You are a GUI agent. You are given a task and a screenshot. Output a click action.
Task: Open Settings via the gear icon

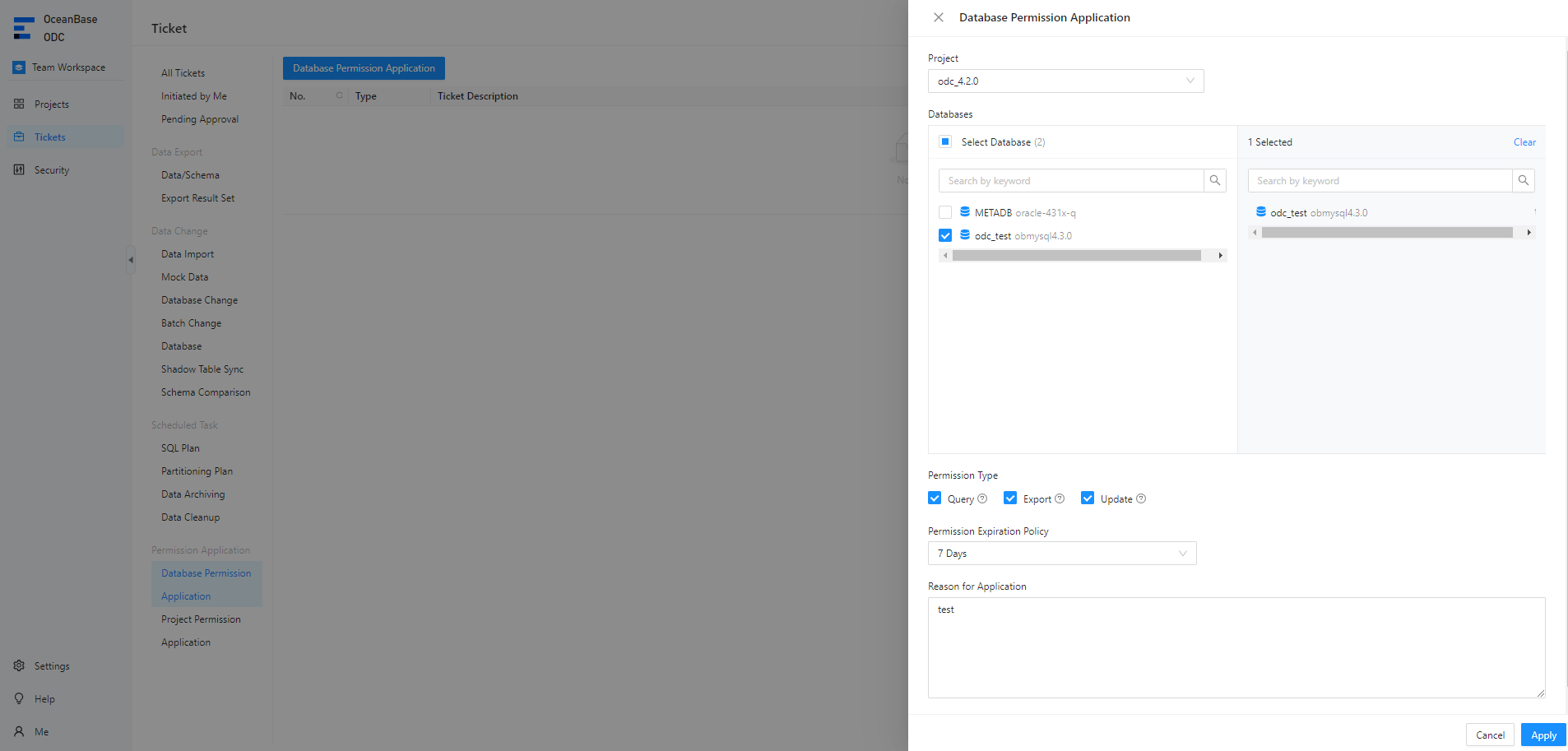coord(19,666)
